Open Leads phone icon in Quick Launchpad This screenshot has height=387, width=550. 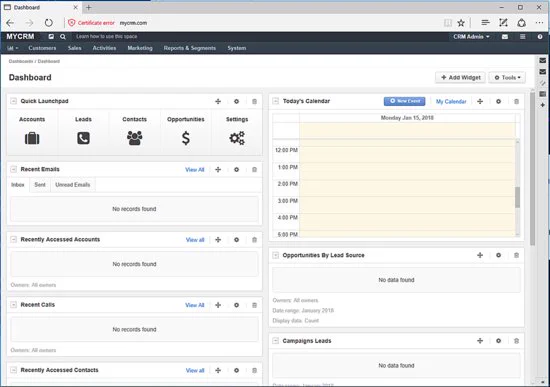click(x=83, y=138)
